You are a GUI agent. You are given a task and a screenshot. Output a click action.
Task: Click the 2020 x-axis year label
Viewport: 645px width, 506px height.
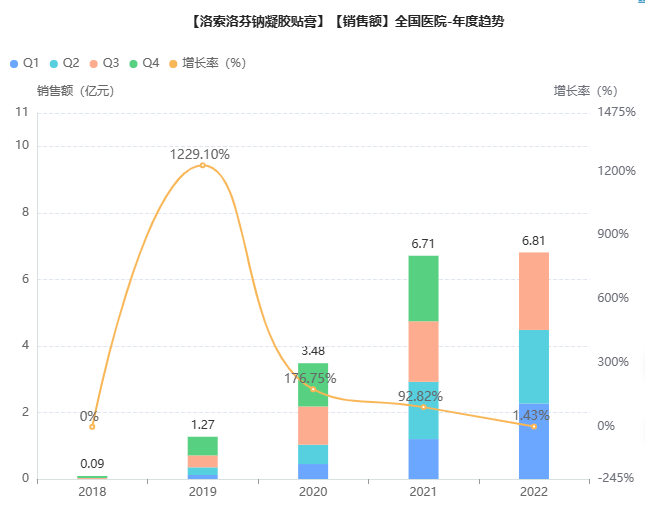click(313, 491)
